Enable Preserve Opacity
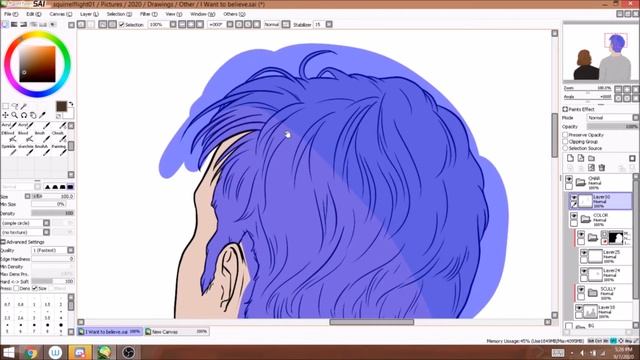 (565, 135)
